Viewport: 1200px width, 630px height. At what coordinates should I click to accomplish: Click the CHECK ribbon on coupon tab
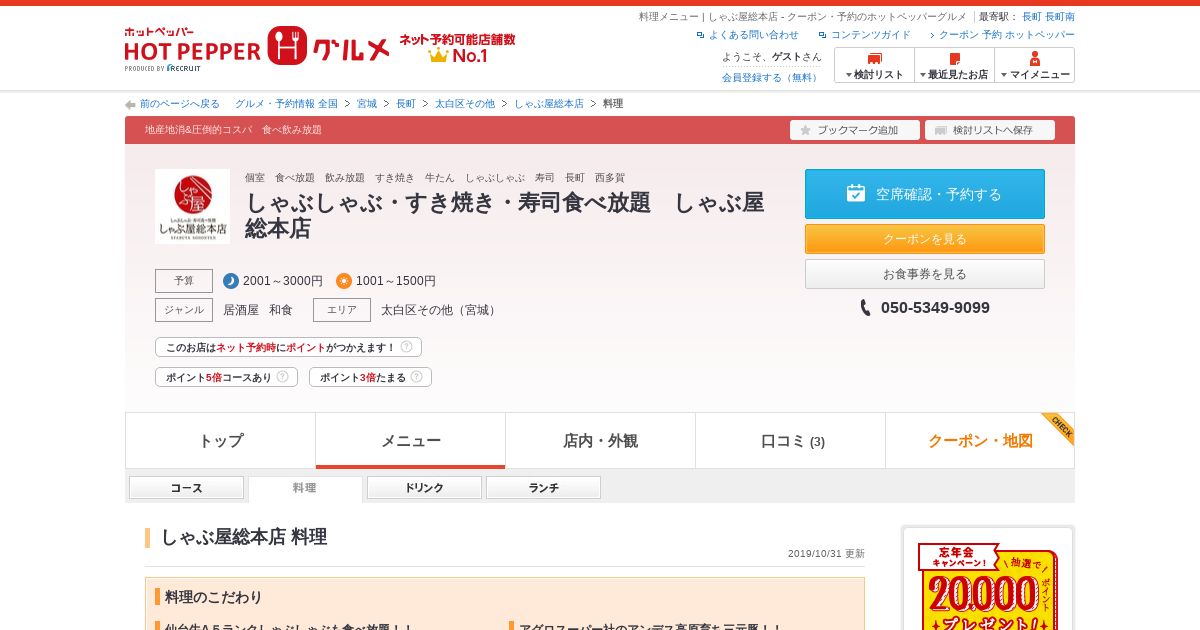point(1058,428)
